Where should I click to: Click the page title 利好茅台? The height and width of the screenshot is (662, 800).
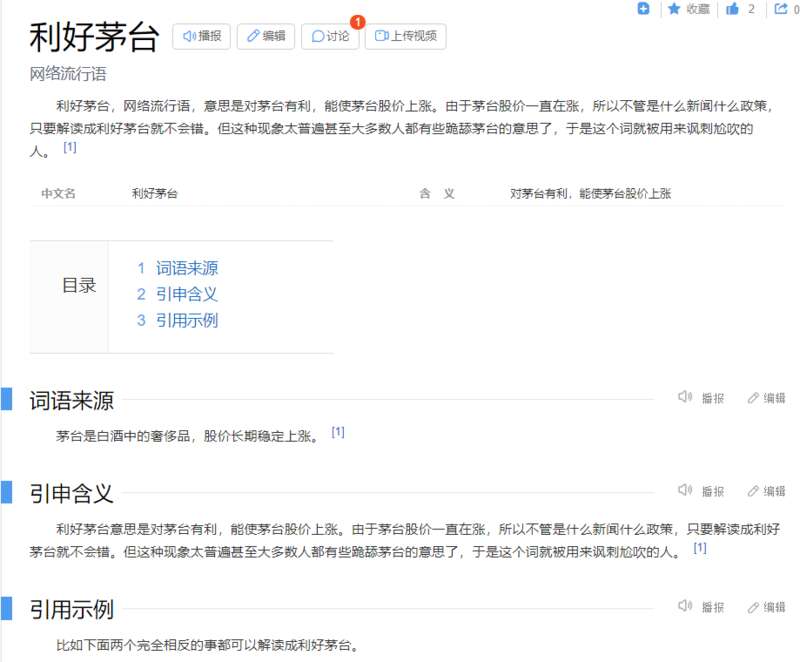click(x=94, y=37)
